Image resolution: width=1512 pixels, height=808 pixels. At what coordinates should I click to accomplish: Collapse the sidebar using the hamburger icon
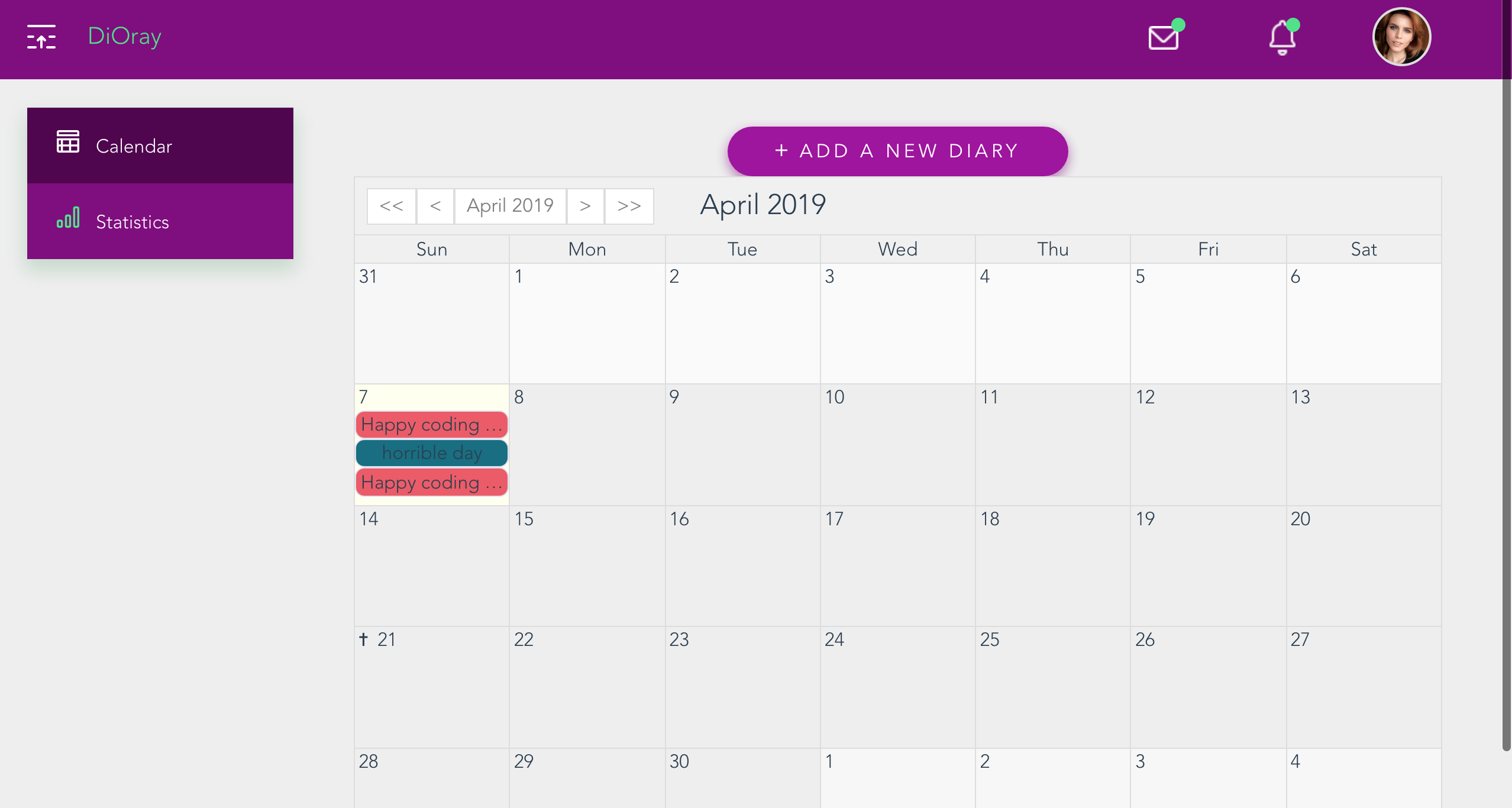41,37
